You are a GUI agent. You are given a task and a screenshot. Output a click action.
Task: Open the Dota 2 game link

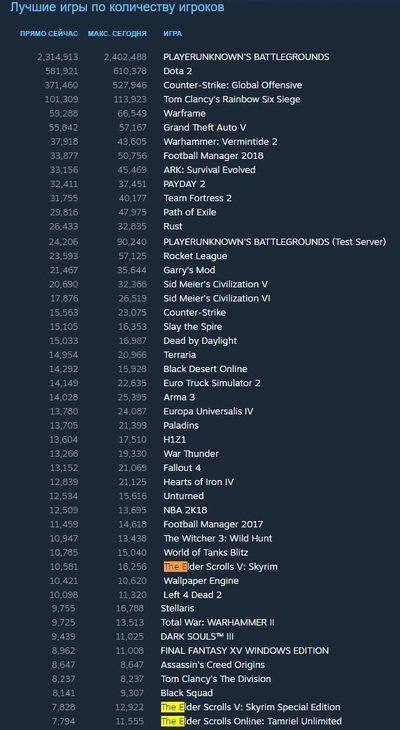[x=177, y=71]
